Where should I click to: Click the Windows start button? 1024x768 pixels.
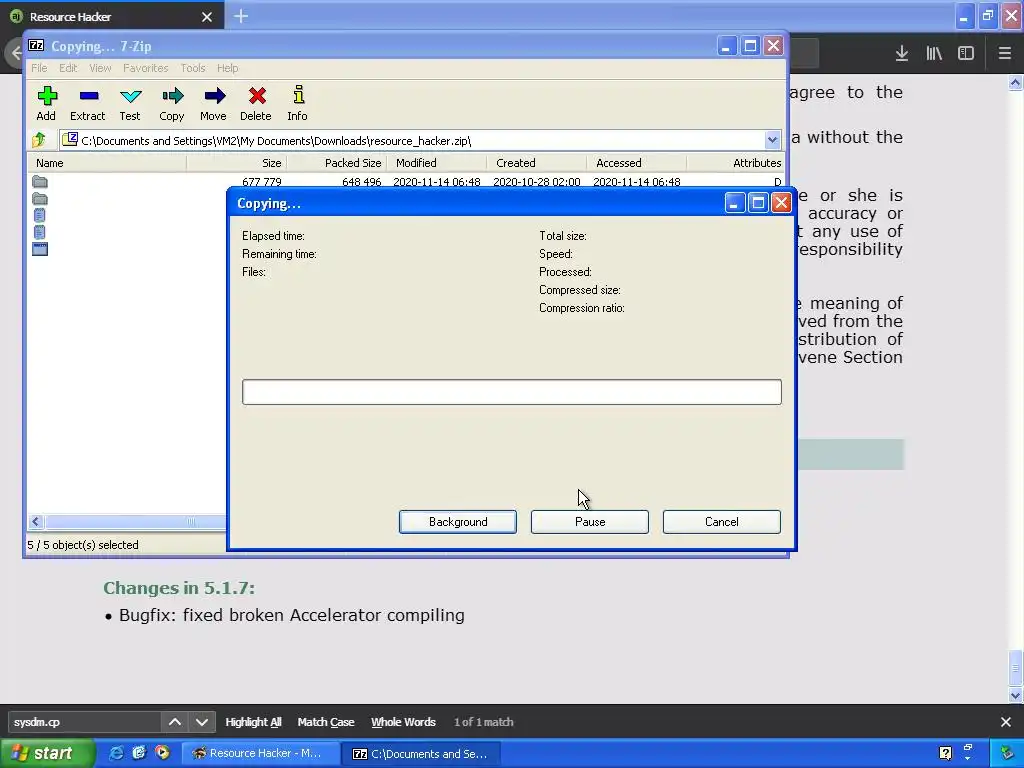[47, 753]
